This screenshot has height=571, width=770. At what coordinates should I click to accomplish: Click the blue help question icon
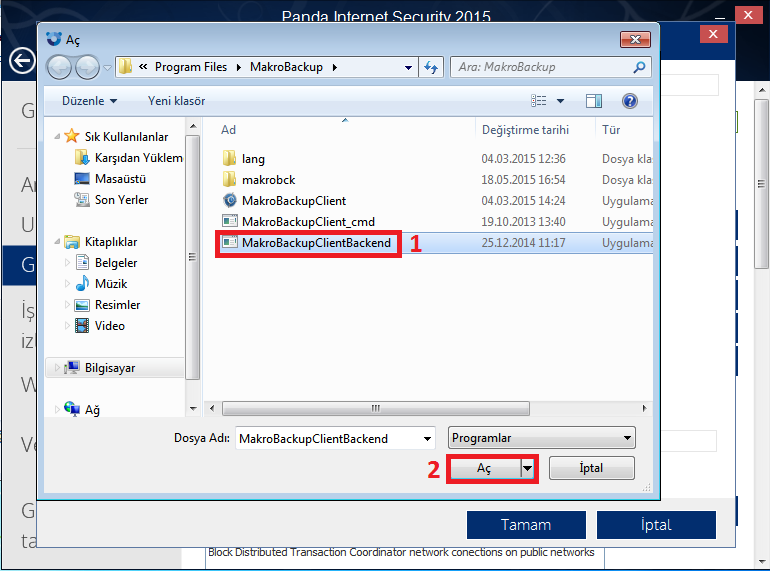pos(630,101)
